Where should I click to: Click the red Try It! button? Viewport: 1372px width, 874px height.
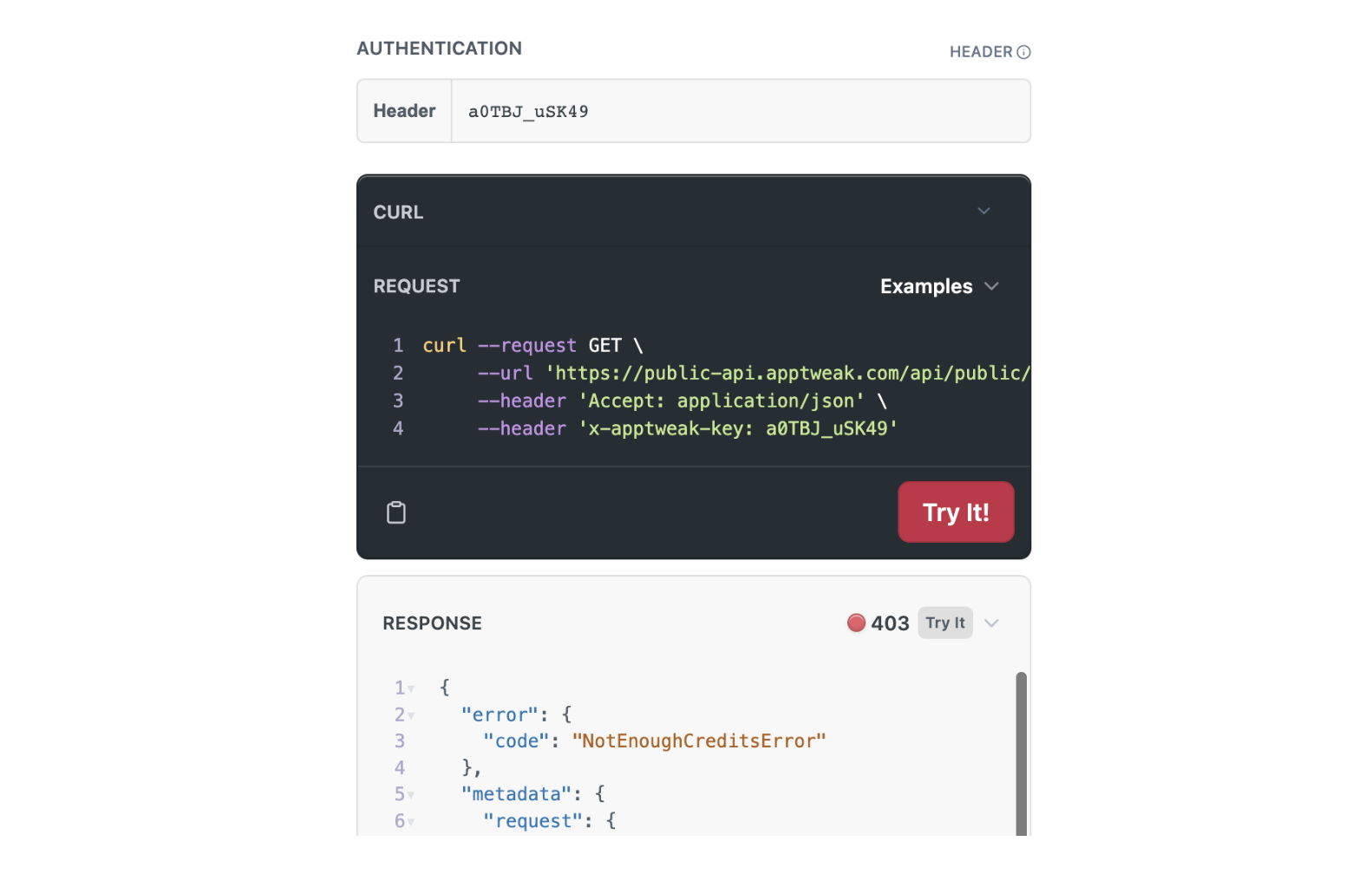[956, 512]
